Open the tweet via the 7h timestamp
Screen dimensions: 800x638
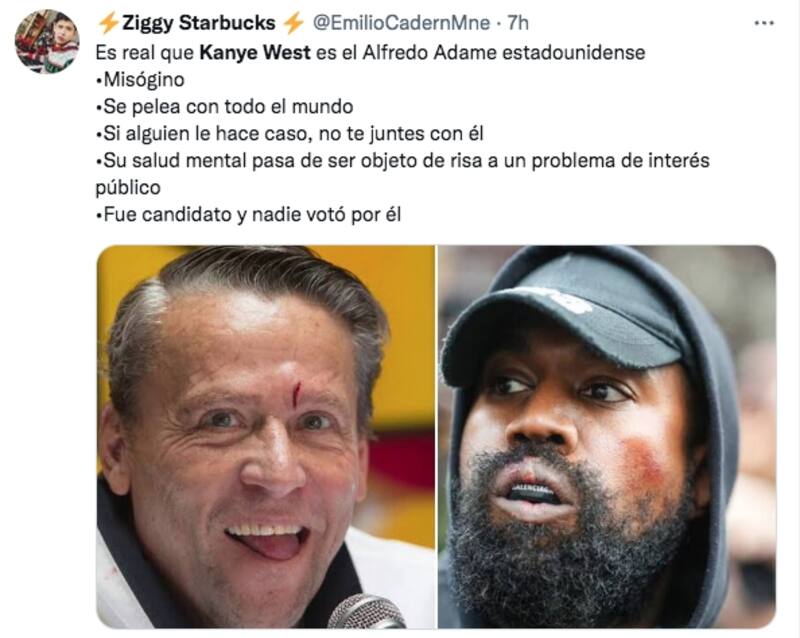click(x=518, y=23)
